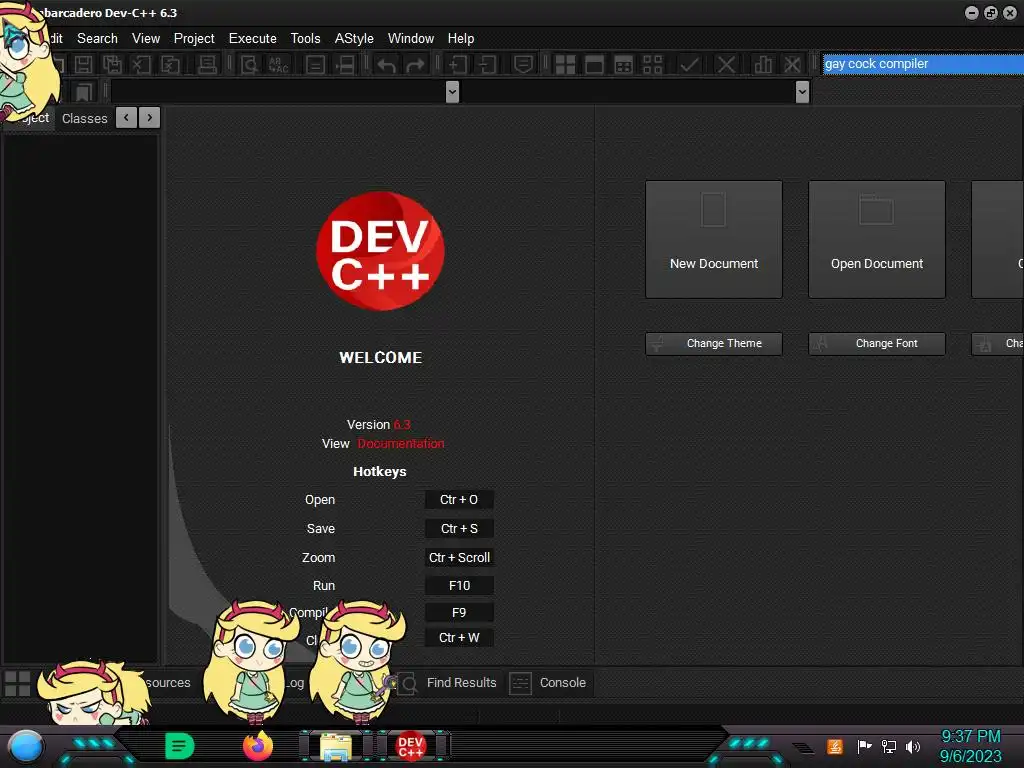Screen dimensions: 1024x768
Task: Click the Compile four-squares icon
Action: click(566, 65)
